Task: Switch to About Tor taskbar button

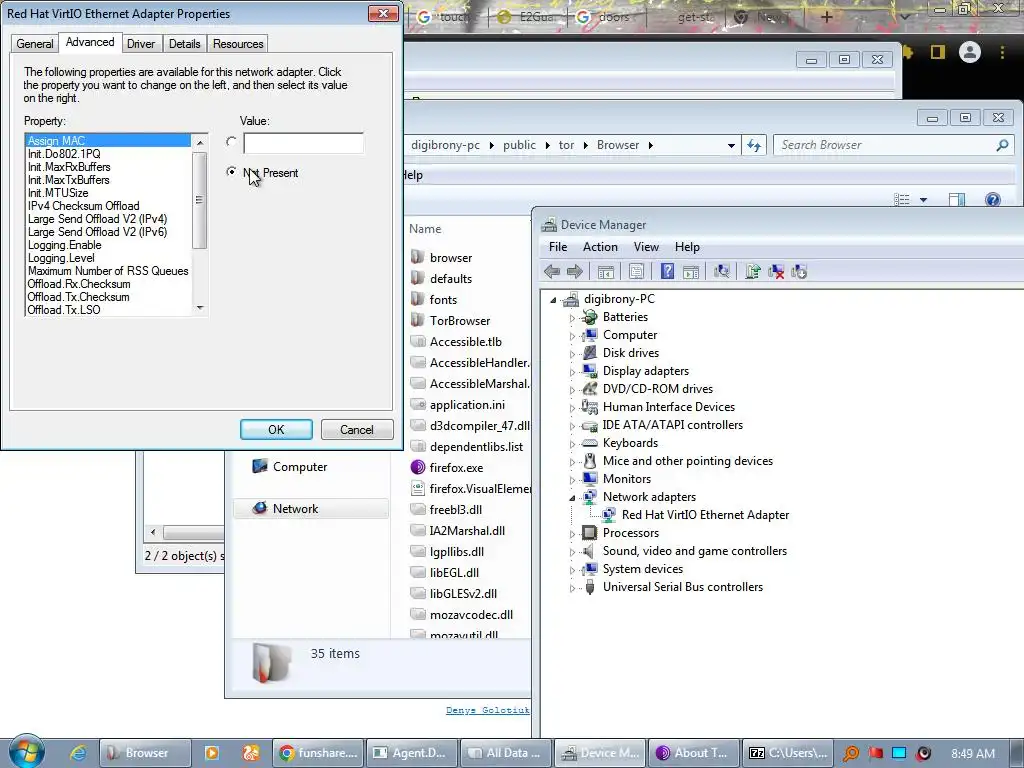Action: coord(695,753)
